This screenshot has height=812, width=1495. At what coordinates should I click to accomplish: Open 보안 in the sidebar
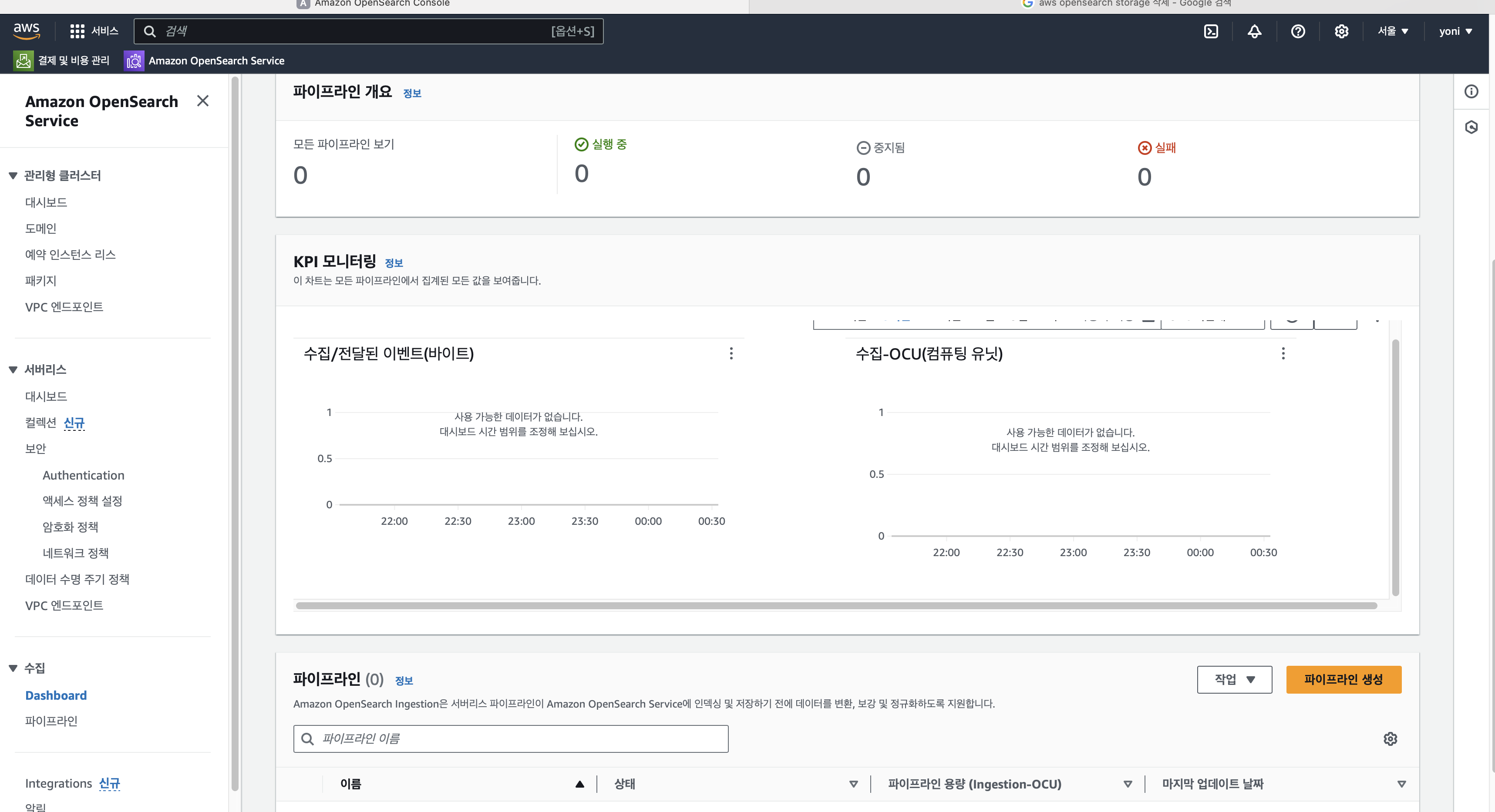pyautogui.click(x=35, y=449)
